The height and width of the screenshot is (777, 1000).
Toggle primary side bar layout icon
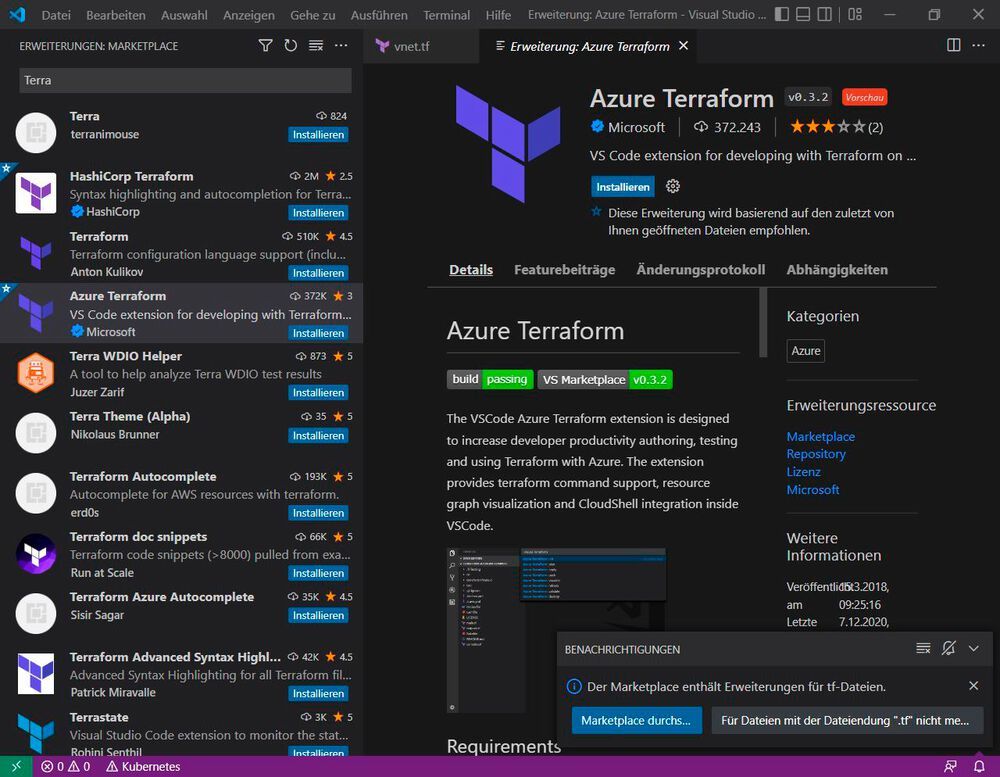pos(782,14)
